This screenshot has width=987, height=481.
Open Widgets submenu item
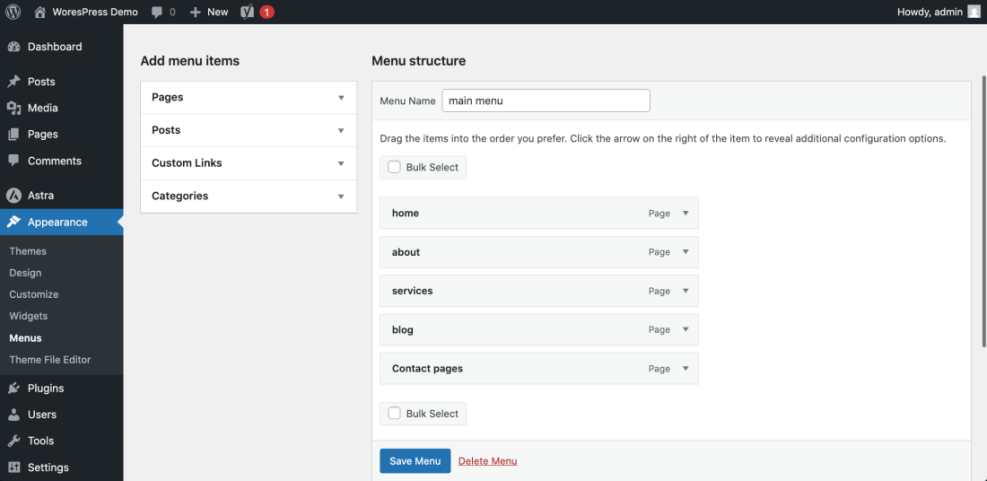pos(28,316)
